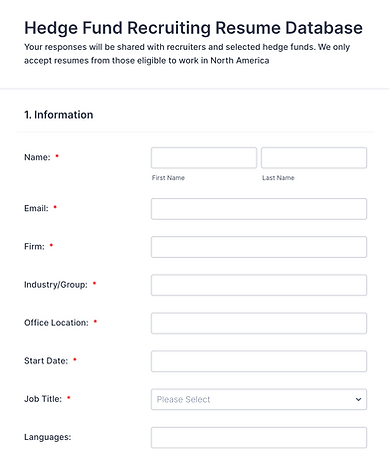
Task: Click the Name field label
Action: click(37, 157)
